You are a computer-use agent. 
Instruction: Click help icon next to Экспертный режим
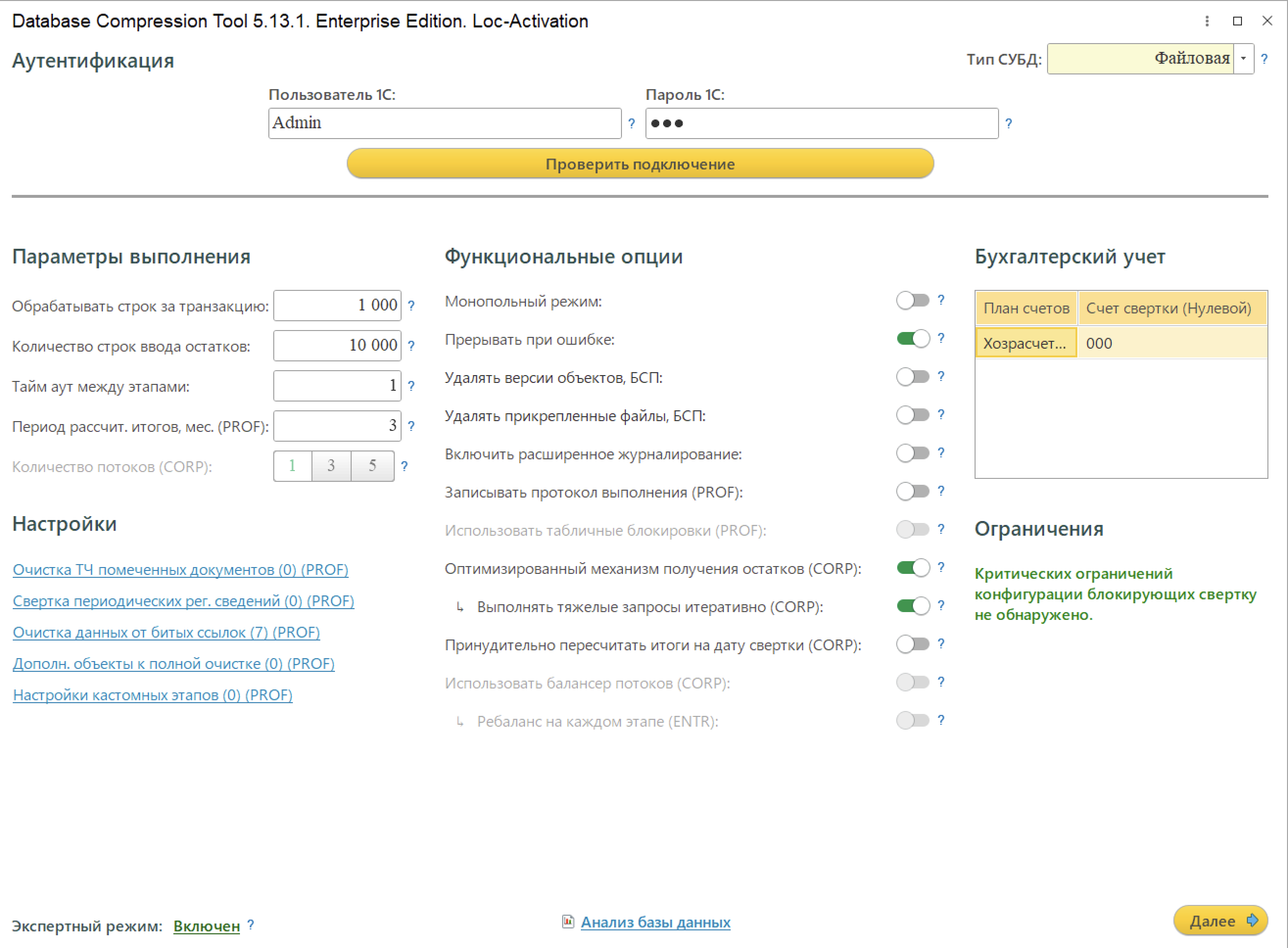250,924
